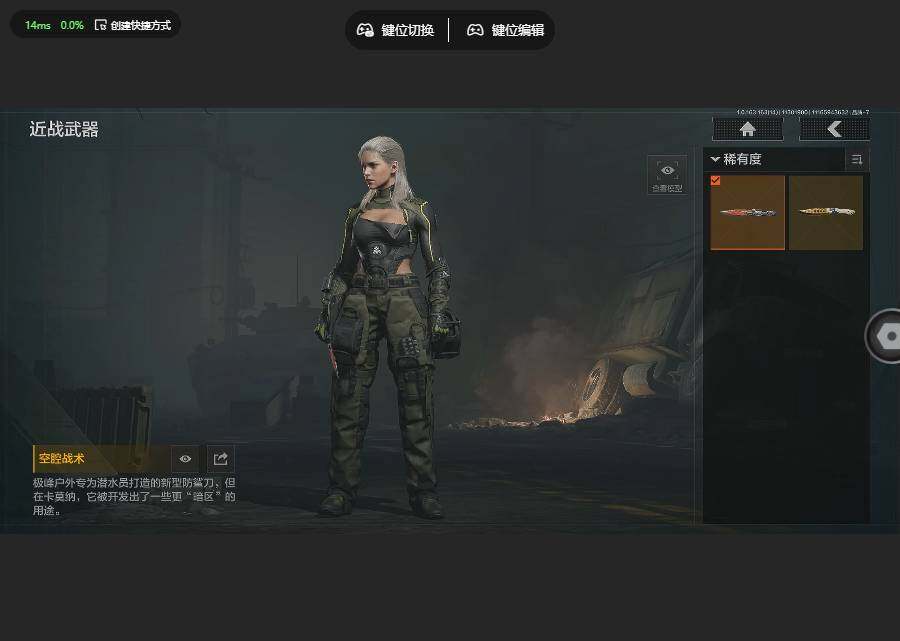Select the first knife skin thumbnail
The height and width of the screenshot is (641, 900).
click(x=747, y=212)
